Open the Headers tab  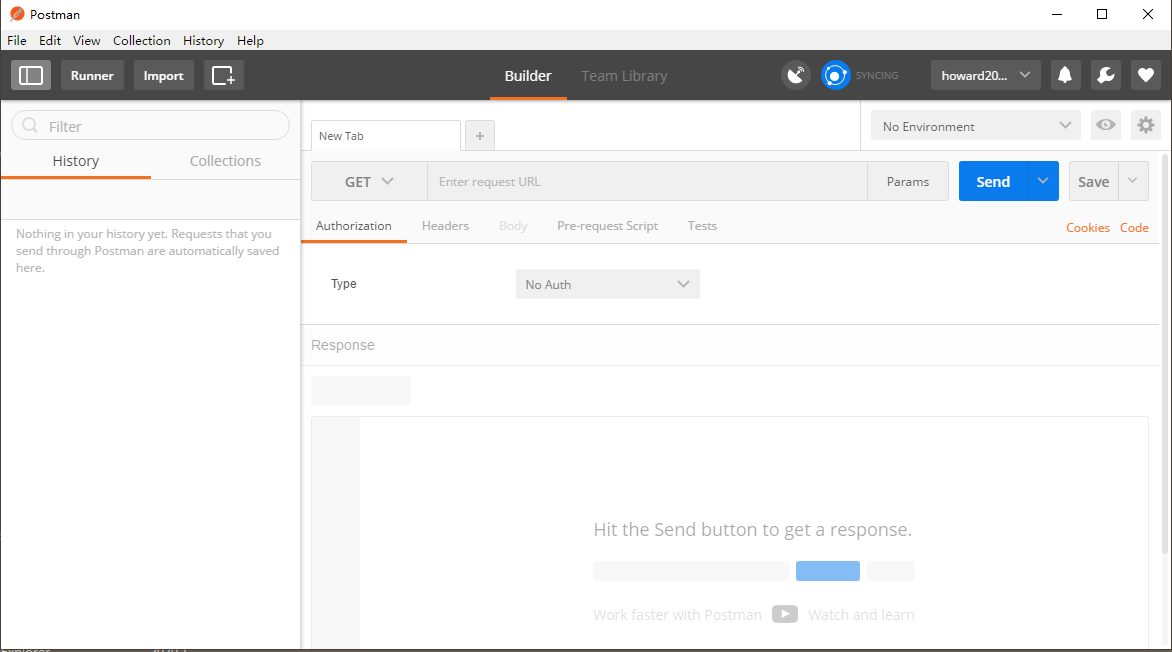point(445,226)
